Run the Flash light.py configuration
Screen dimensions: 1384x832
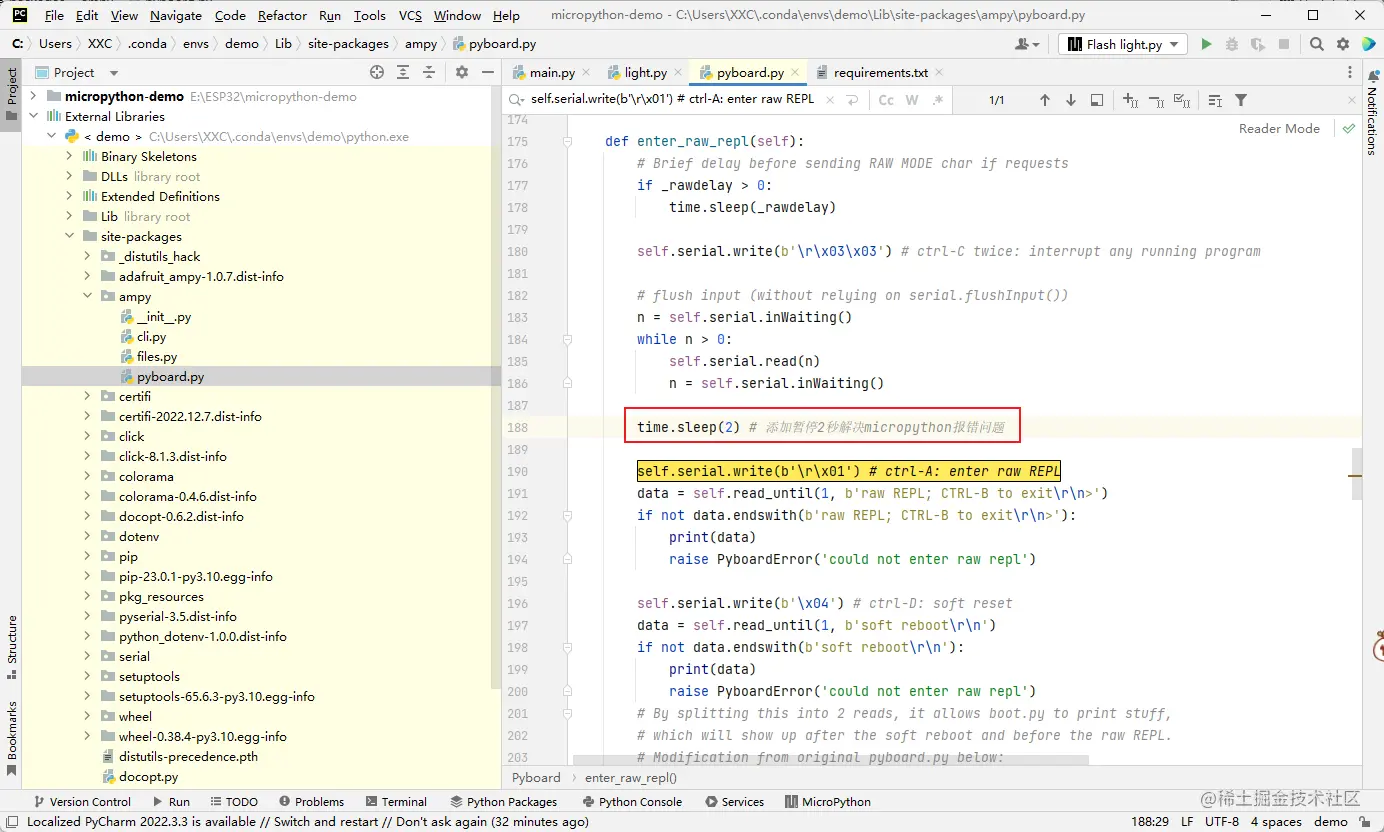coord(1205,44)
